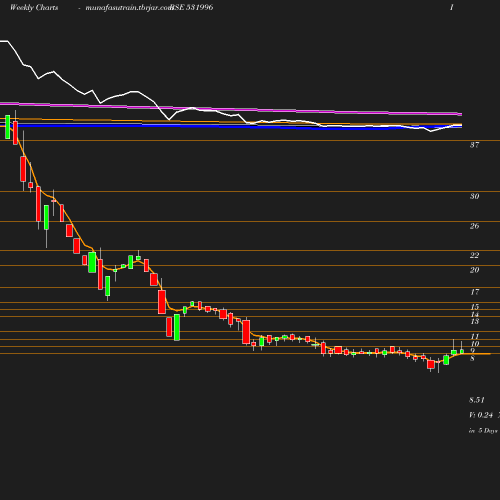Click the price axis label 37
500x500 pixels.
[x=474, y=145]
